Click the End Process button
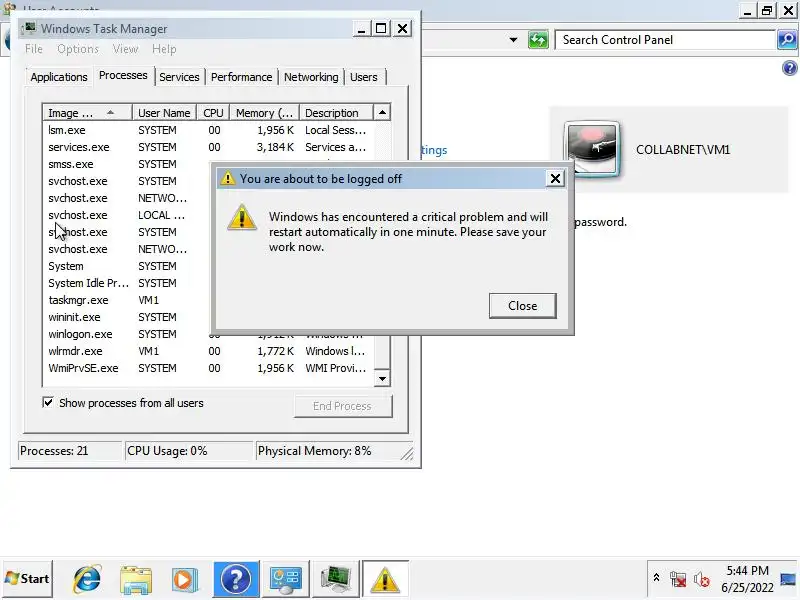Screen dimensions: 800x600 [x=343, y=406]
